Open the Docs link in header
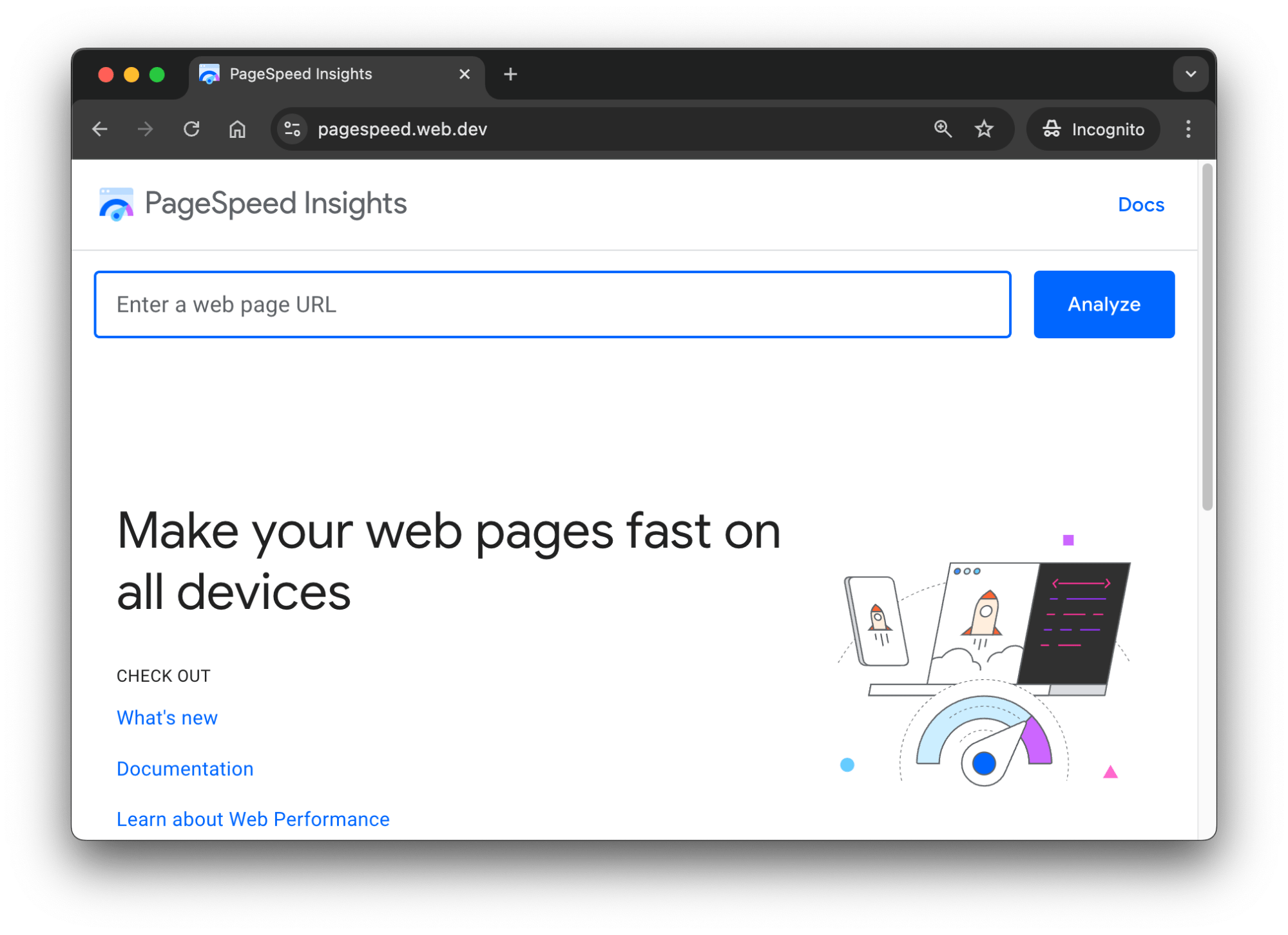Viewport: 1288px width, 935px height. [x=1140, y=205]
